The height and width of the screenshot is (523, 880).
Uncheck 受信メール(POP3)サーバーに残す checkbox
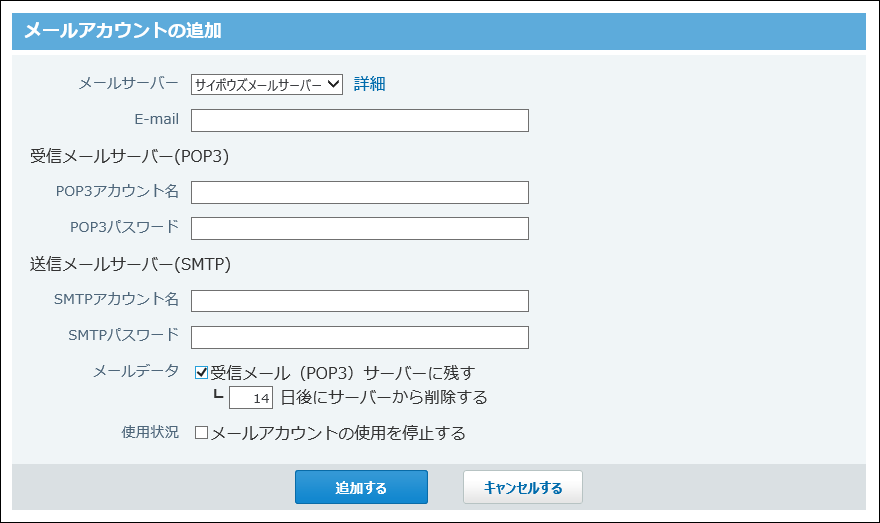(x=201, y=373)
